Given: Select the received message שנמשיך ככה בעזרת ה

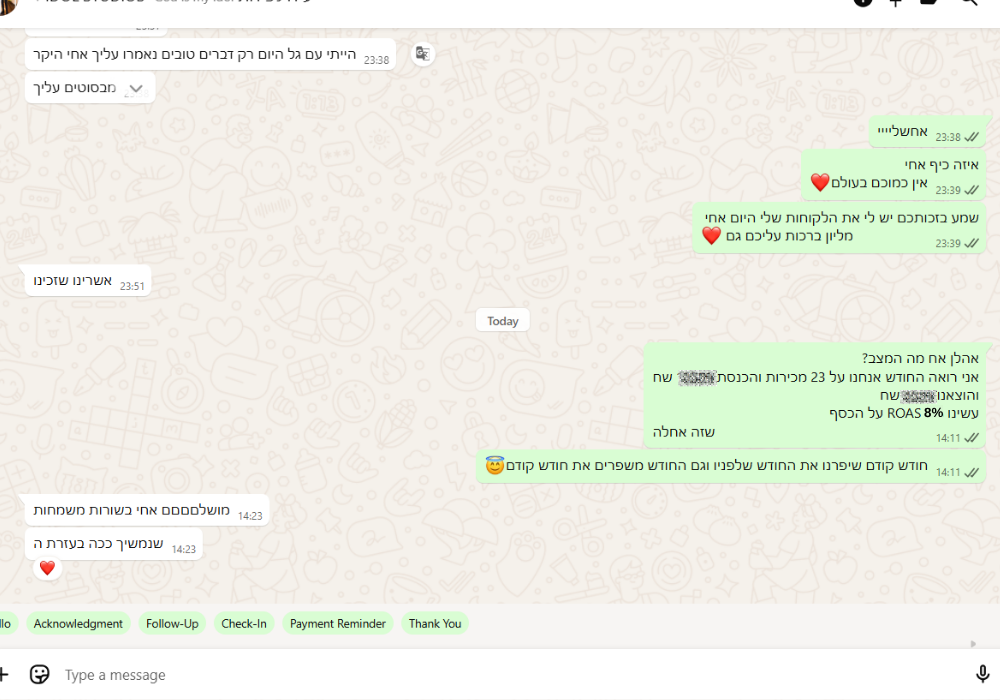Looking at the screenshot, I should (x=114, y=544).
